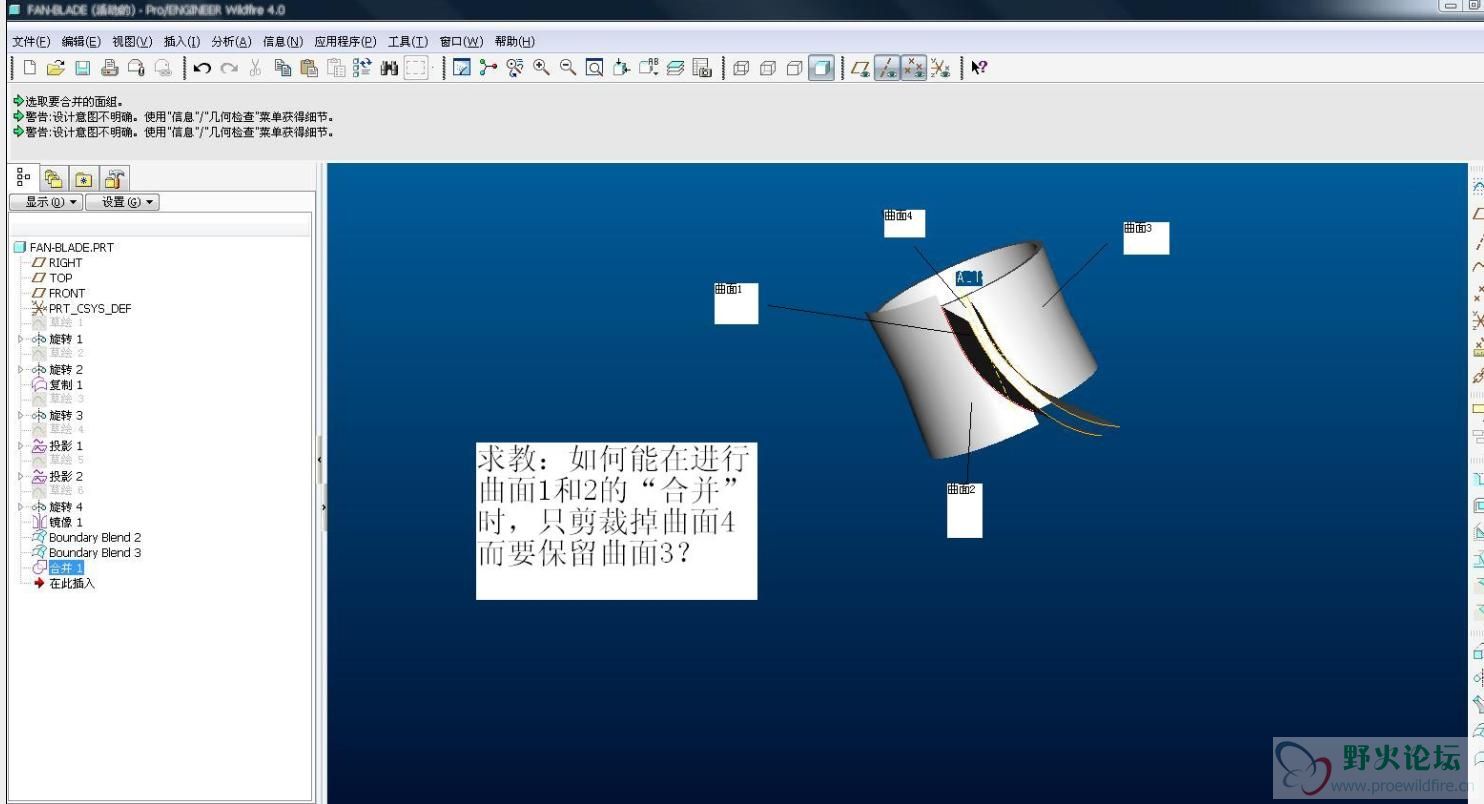Click the Orient mode icon
This screenshot has width=1484, height=804.
point(515,68)
